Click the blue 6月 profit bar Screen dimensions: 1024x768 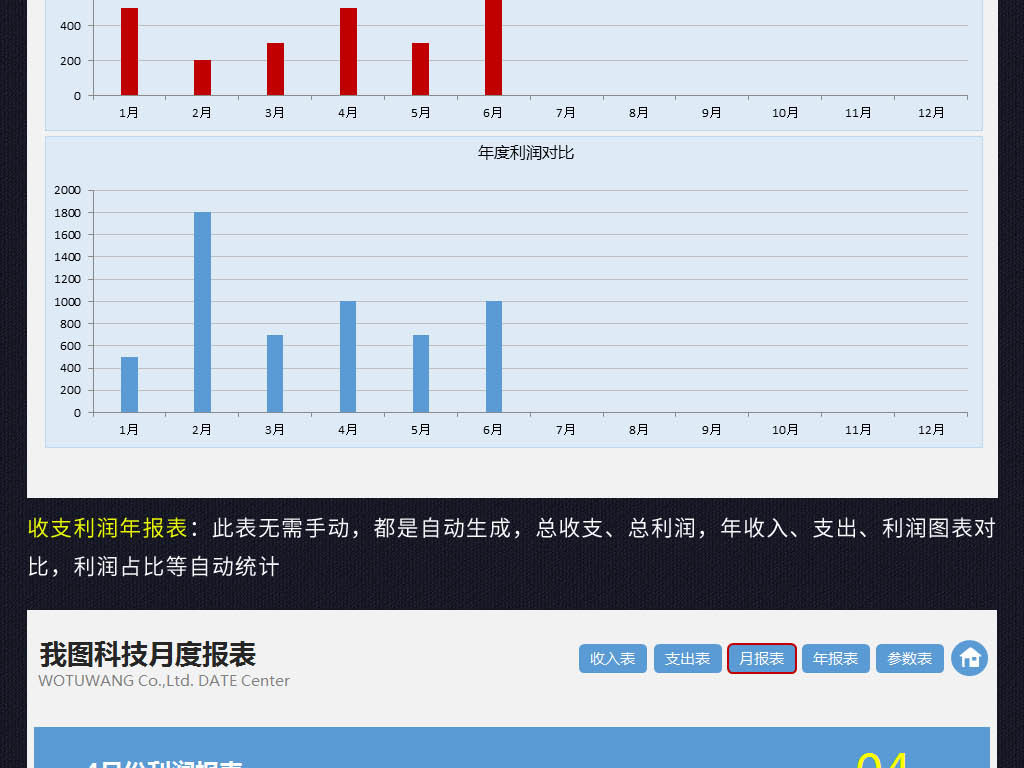tap(494, 357)
